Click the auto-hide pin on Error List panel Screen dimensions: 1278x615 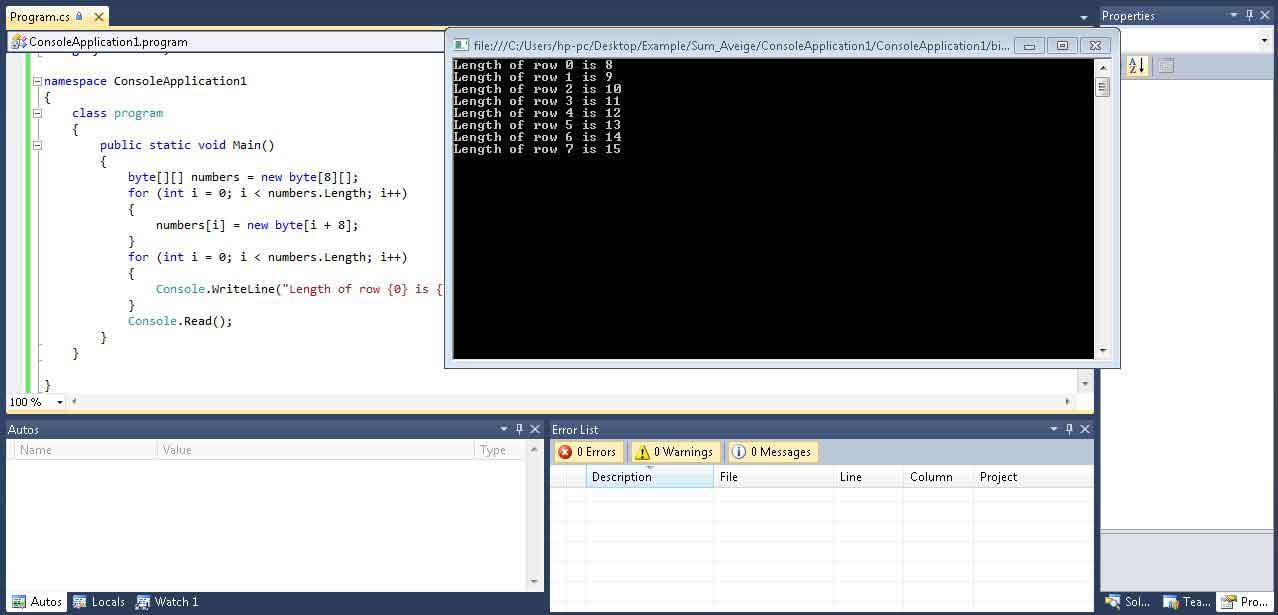click(x=1069, y=429)
